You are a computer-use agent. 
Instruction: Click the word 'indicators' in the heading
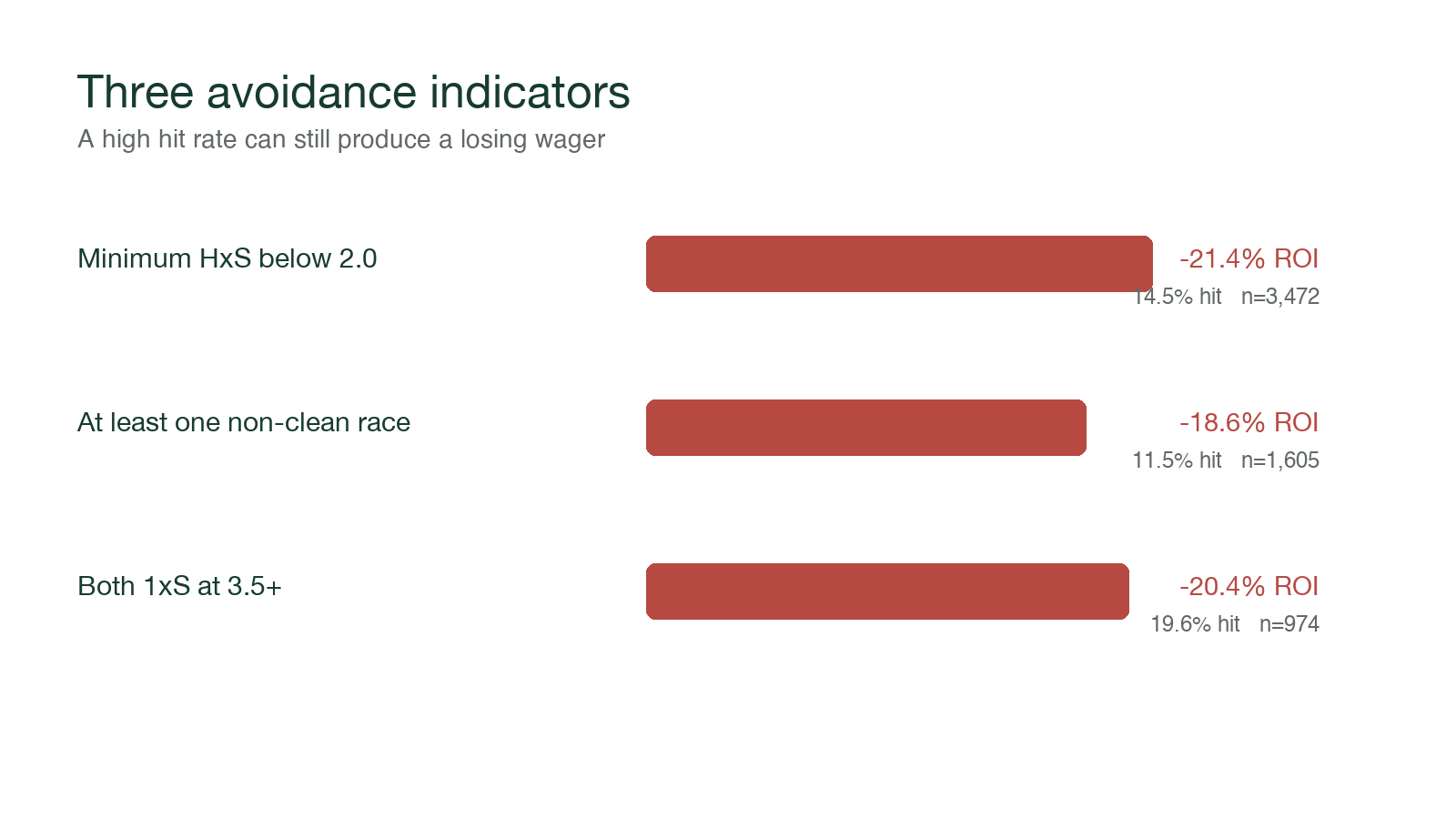tap(530, 92)
